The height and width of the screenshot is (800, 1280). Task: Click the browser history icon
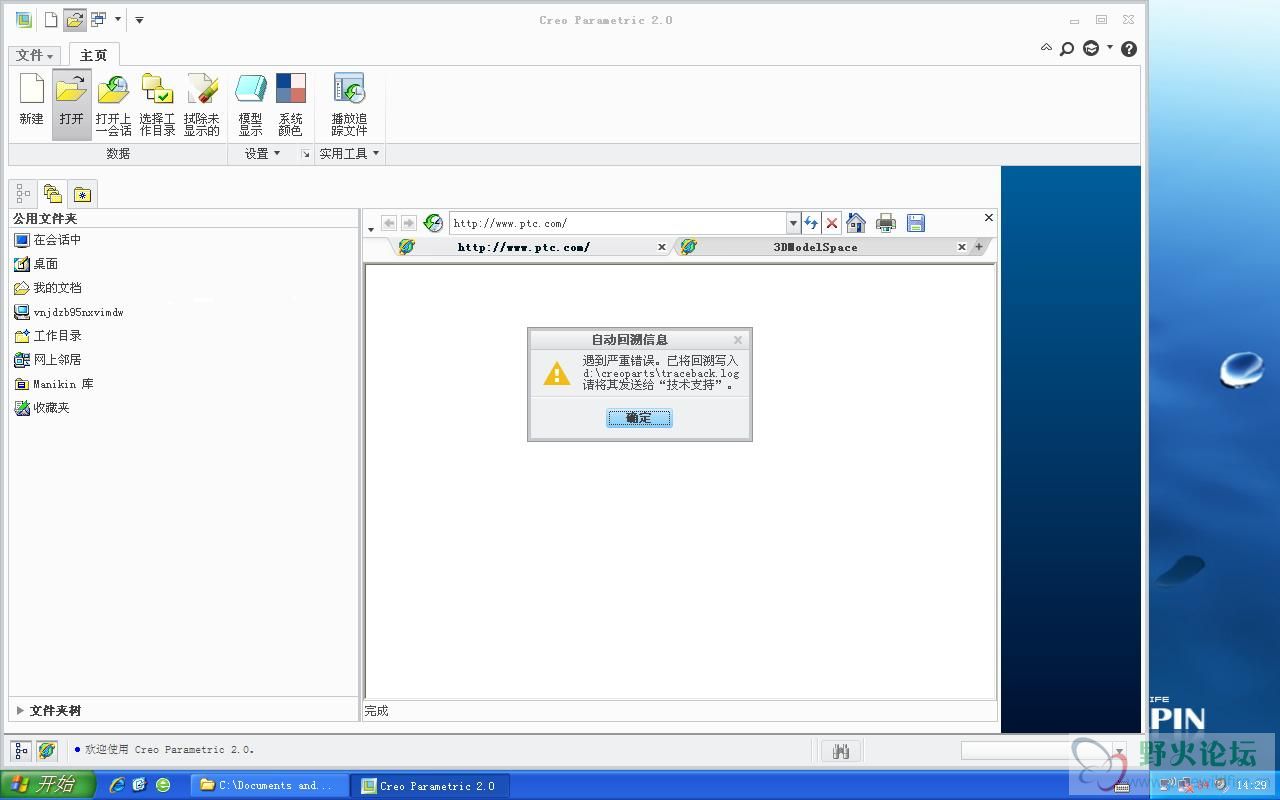(433, 223)
